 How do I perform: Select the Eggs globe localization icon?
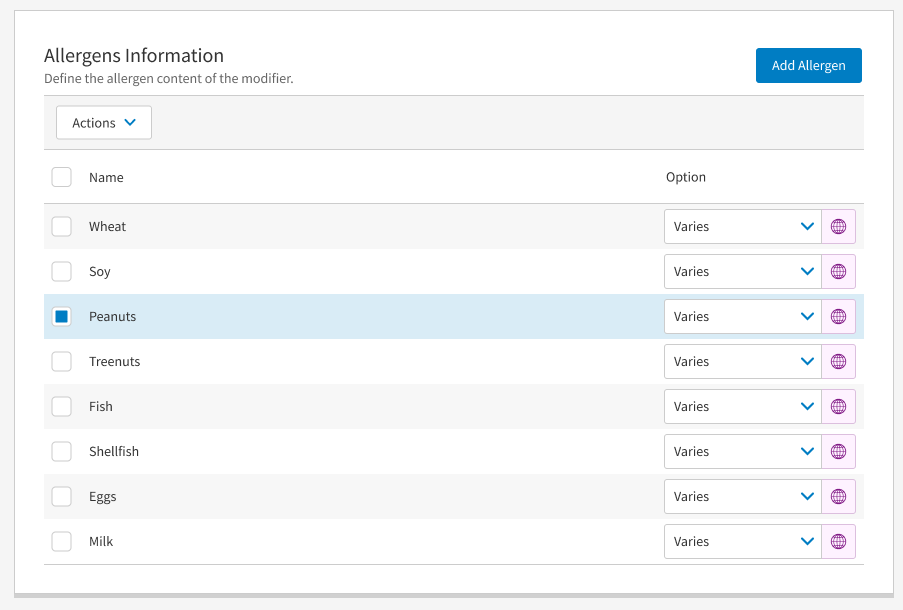(839, 496)
